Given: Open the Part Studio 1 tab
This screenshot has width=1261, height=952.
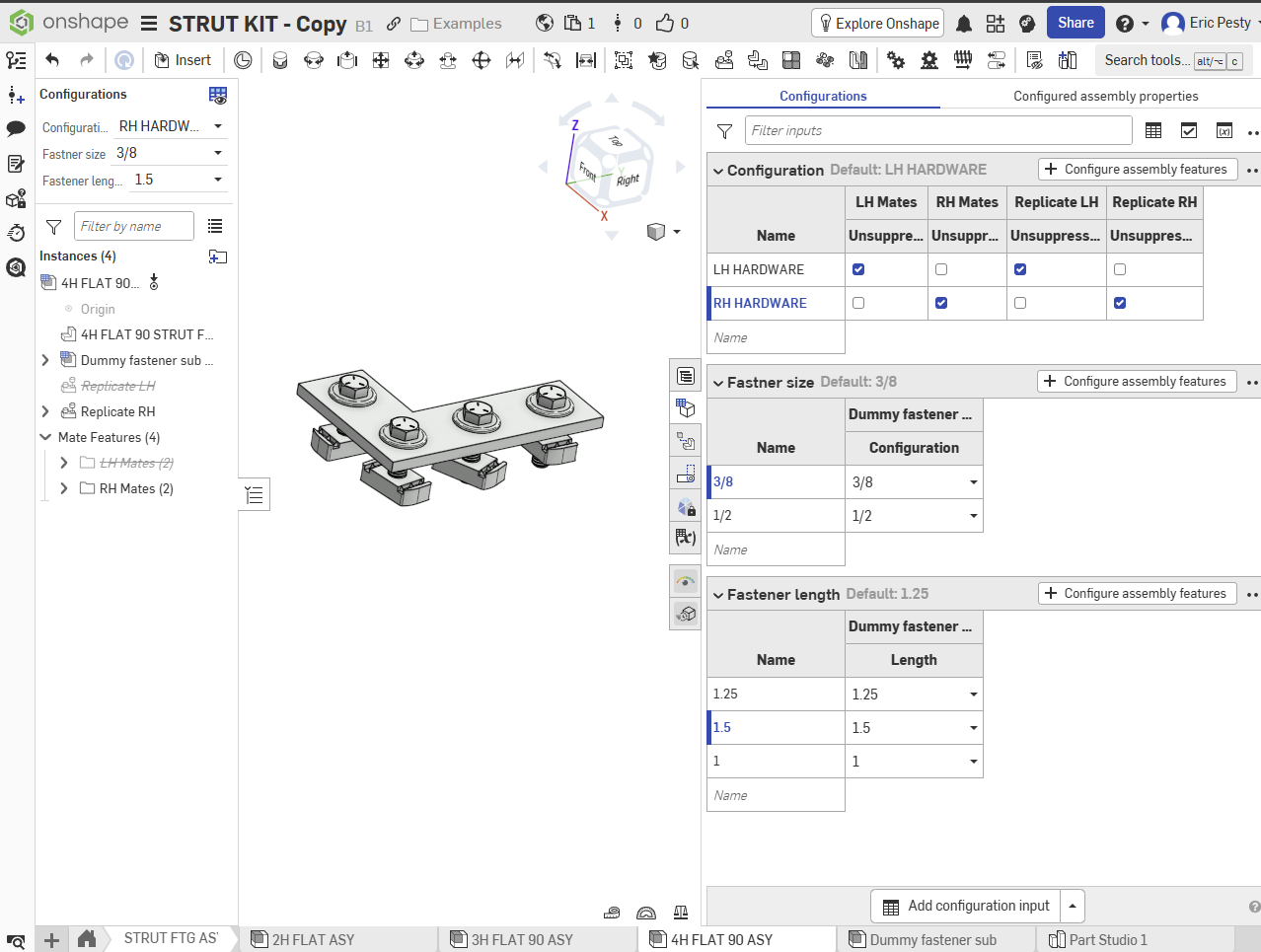Looking at the screenshot, I should [x=1137, y=939].
